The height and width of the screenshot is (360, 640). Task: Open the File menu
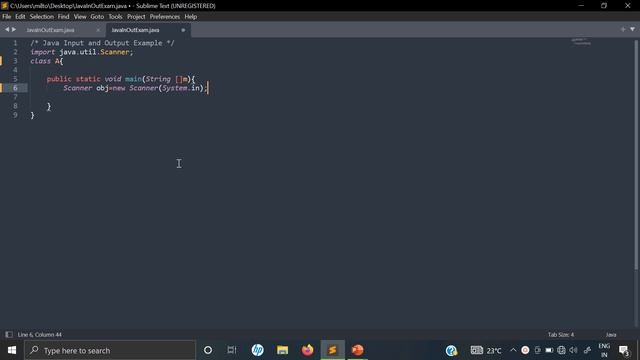(7, 17)
